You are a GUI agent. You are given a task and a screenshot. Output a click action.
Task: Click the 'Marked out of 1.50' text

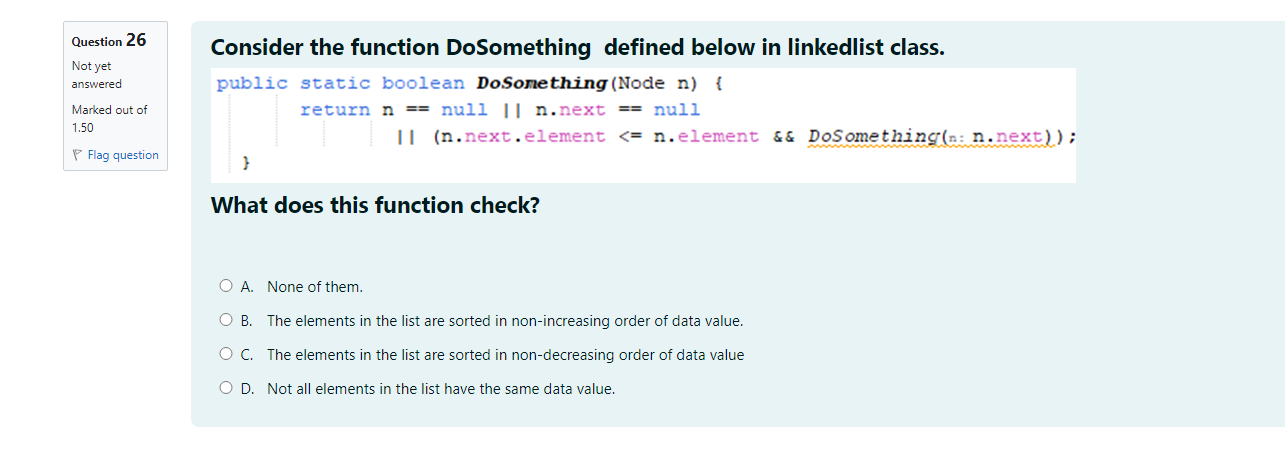click(110, 119)
